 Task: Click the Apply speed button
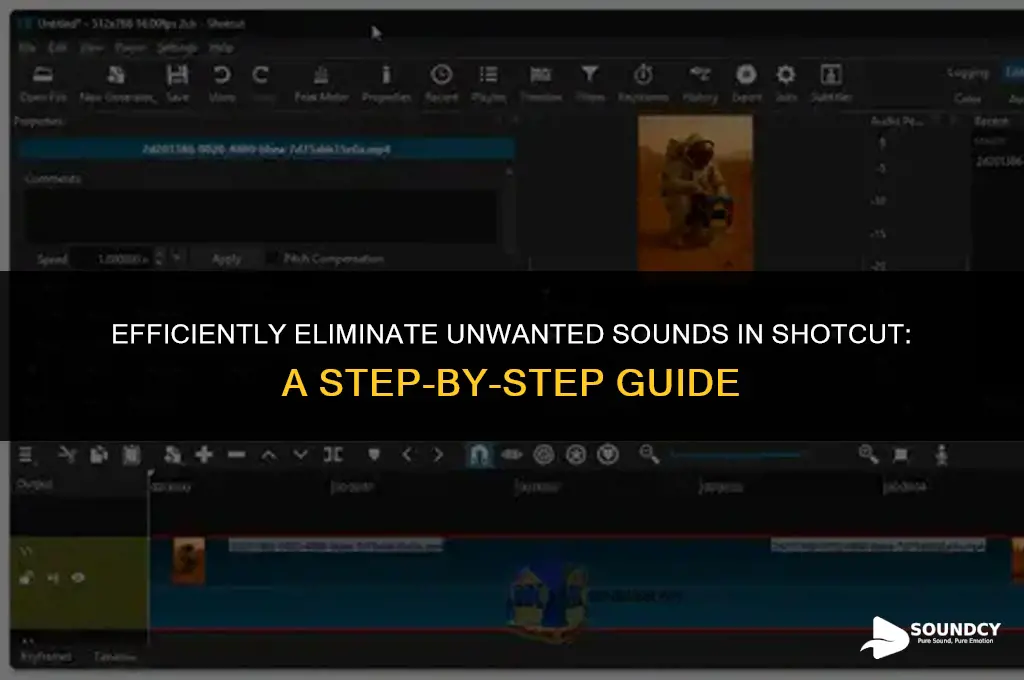pyautogui.click(x=226, y=259)
